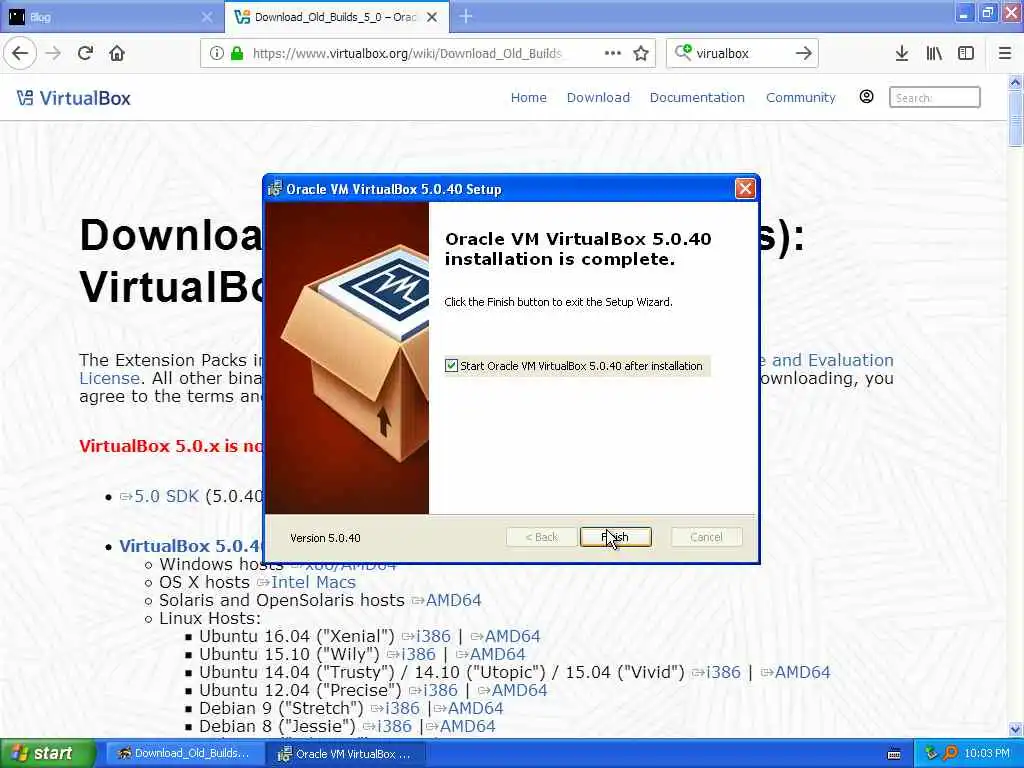This screenshot has width=1024, height=768.
Task: Click the green padlock security icon
Action: tap(237, 54)
